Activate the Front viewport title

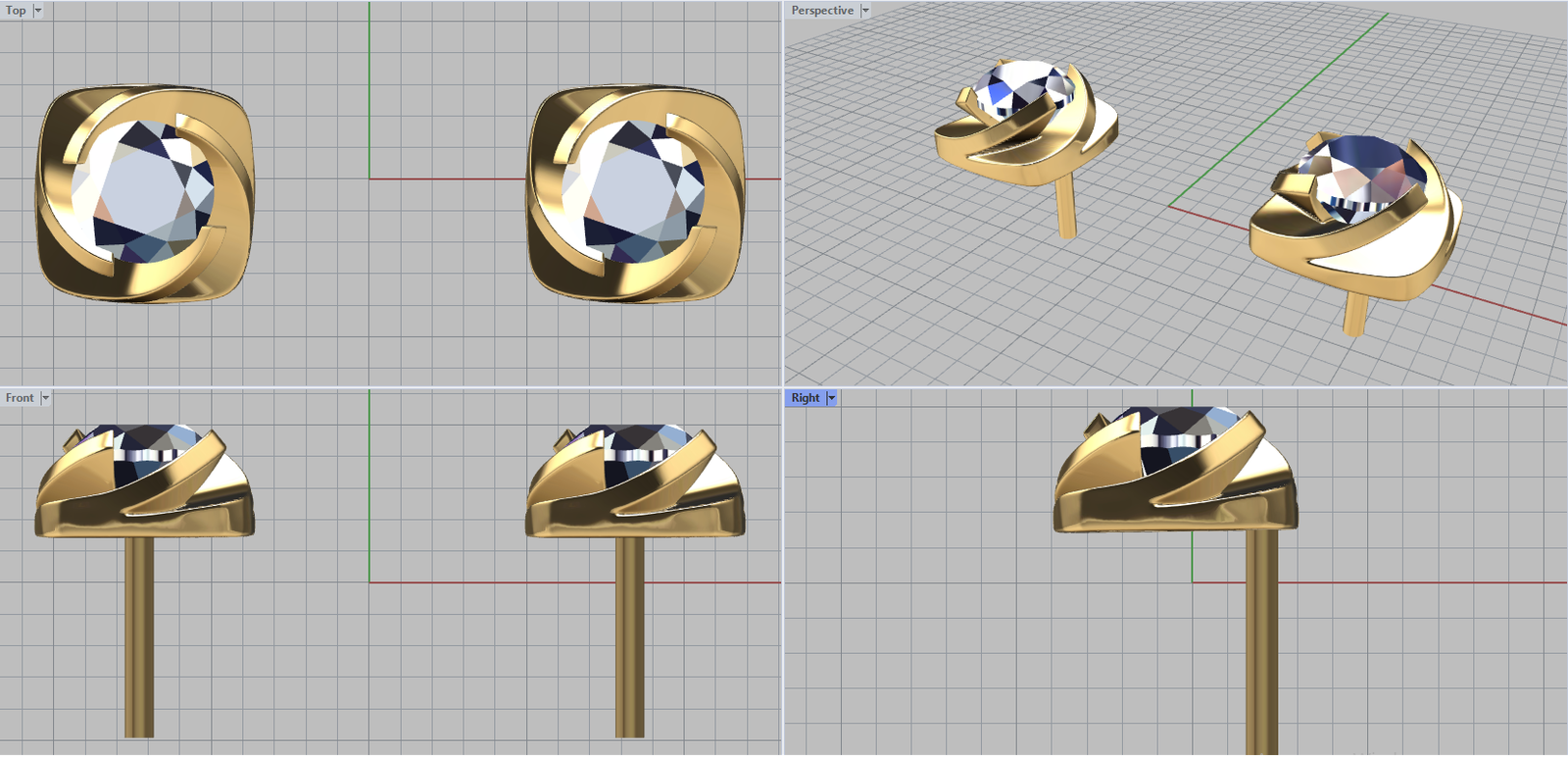coord(19,398)
